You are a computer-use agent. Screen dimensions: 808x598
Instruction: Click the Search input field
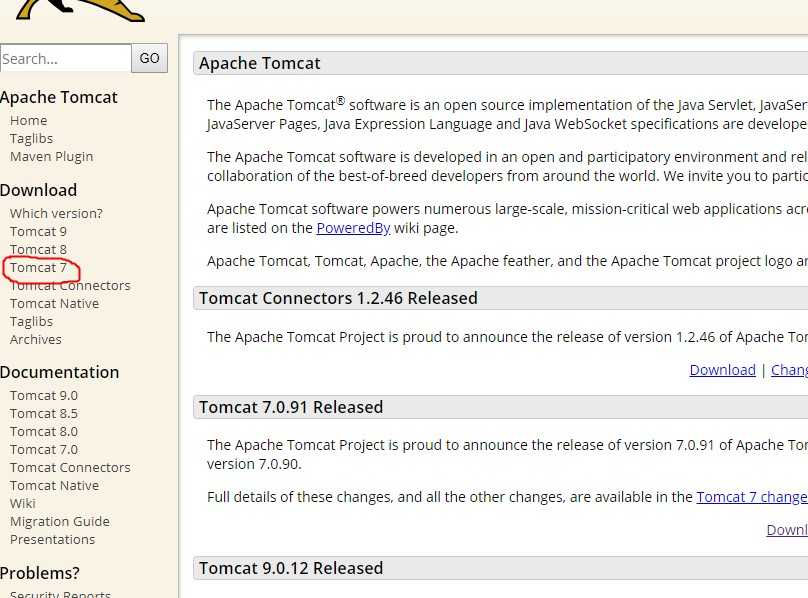coord(65,58)
